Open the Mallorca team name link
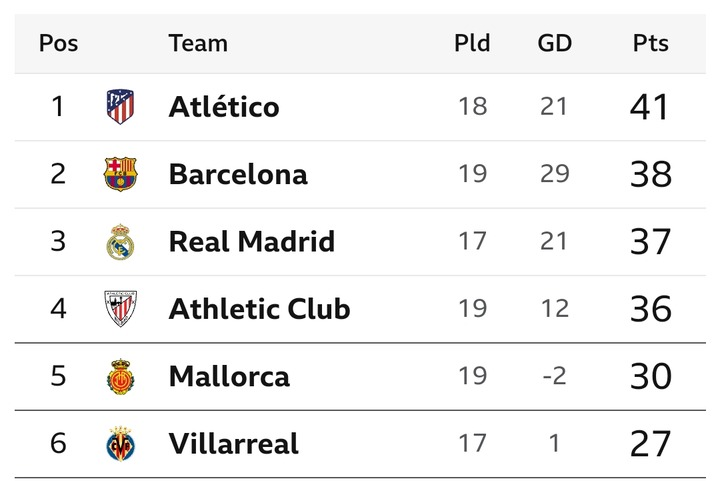The height and width of the screenshot is (481, 720). point(229,376)
